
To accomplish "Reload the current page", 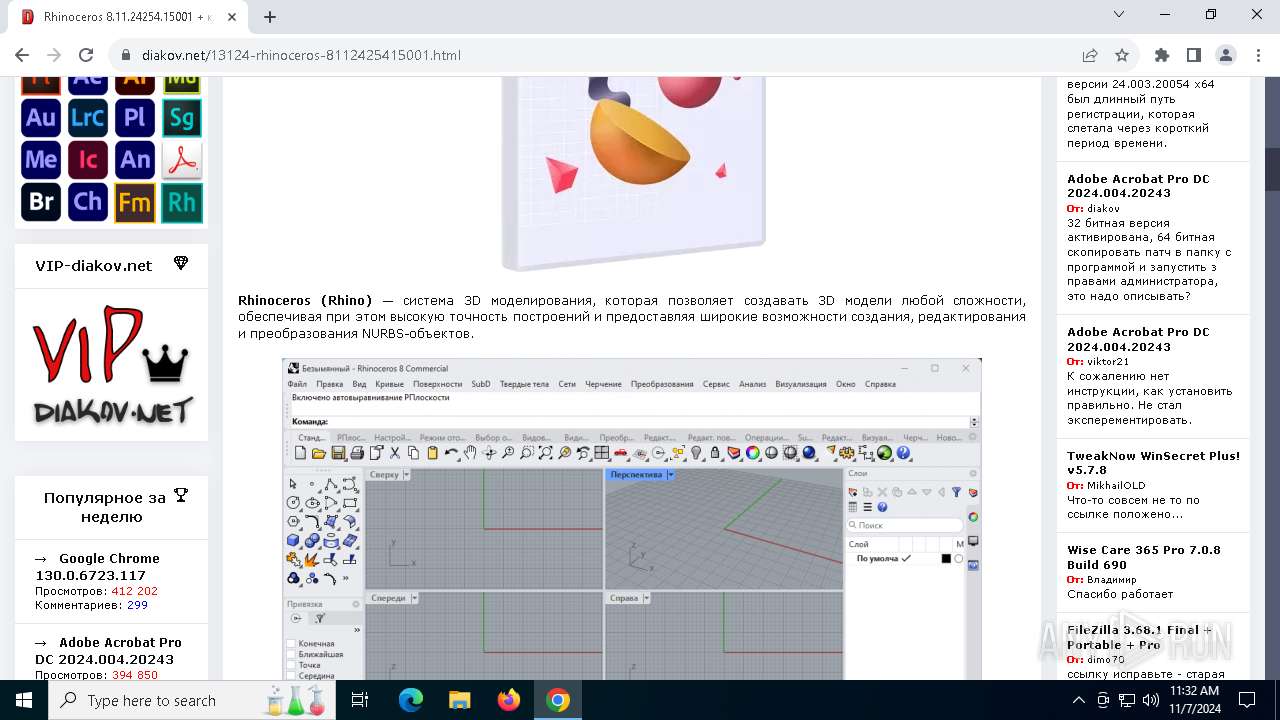I will pos(86,55).
